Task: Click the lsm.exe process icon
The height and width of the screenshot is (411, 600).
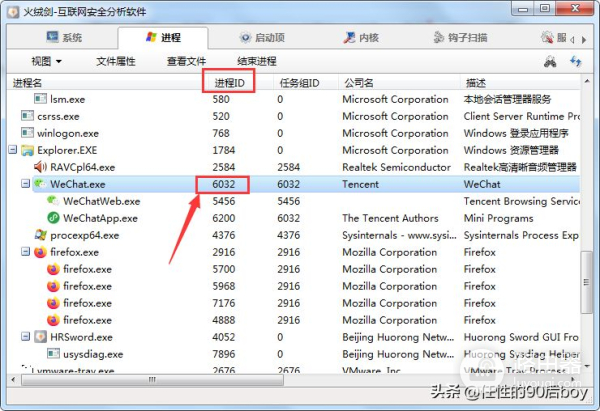Action: point(40,99)
